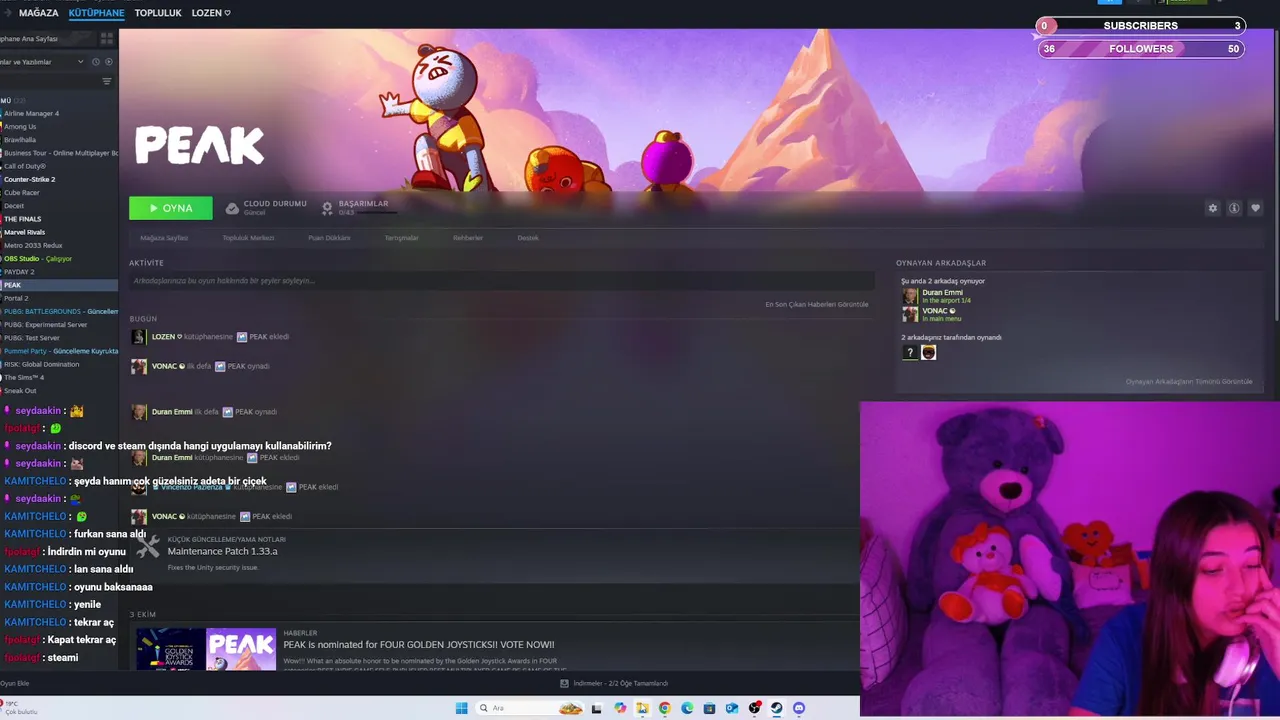1280x720 pixels.
Task: Click En Son Çıkan Haberleri Görüntüle
Action: pos(816,304)
